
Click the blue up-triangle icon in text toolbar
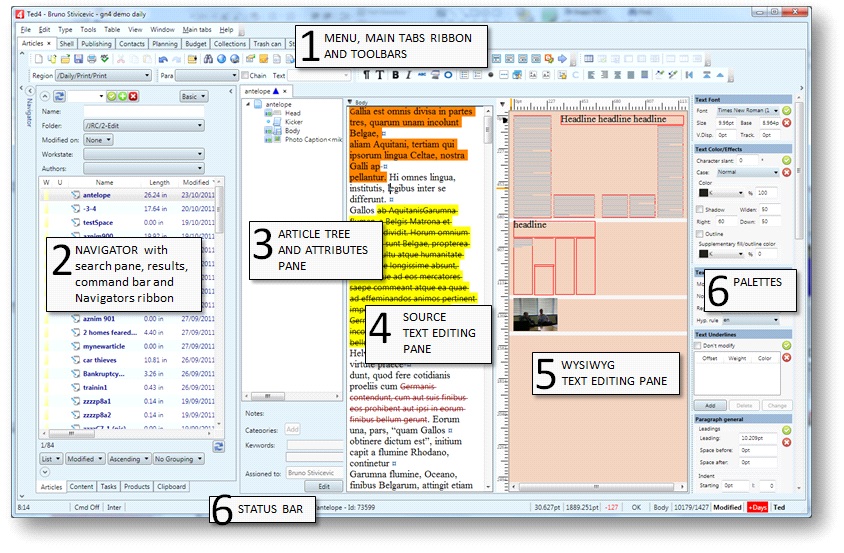pyautogui.click(x=720, y=75)
